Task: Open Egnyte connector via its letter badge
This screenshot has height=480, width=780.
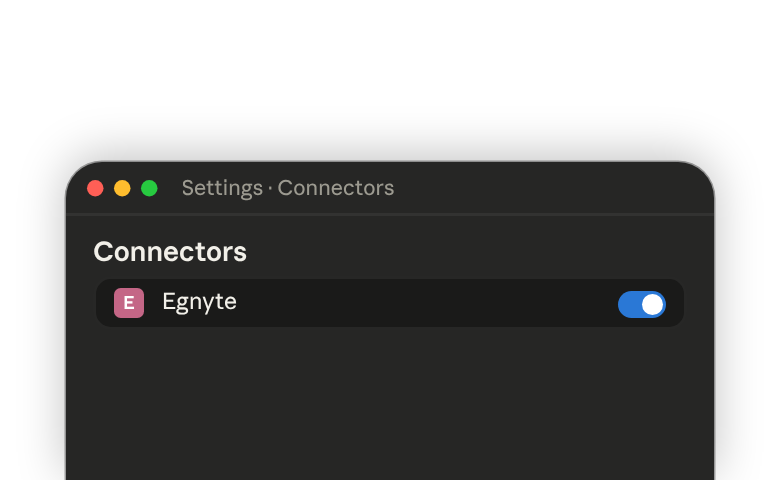Action: pos(129,303)
